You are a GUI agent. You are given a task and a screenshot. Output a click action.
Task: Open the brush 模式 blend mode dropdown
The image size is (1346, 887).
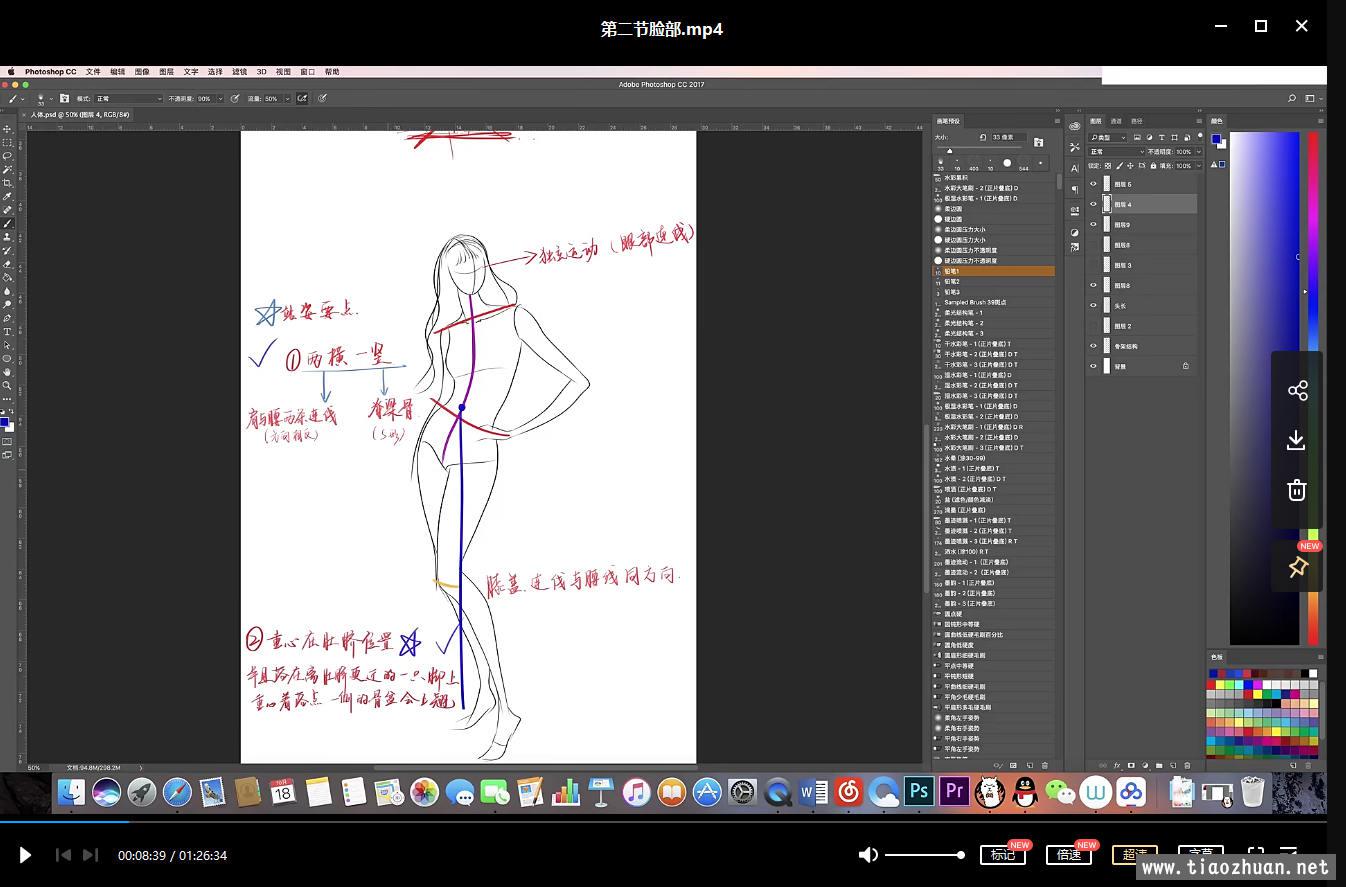(x=127, y=99)
